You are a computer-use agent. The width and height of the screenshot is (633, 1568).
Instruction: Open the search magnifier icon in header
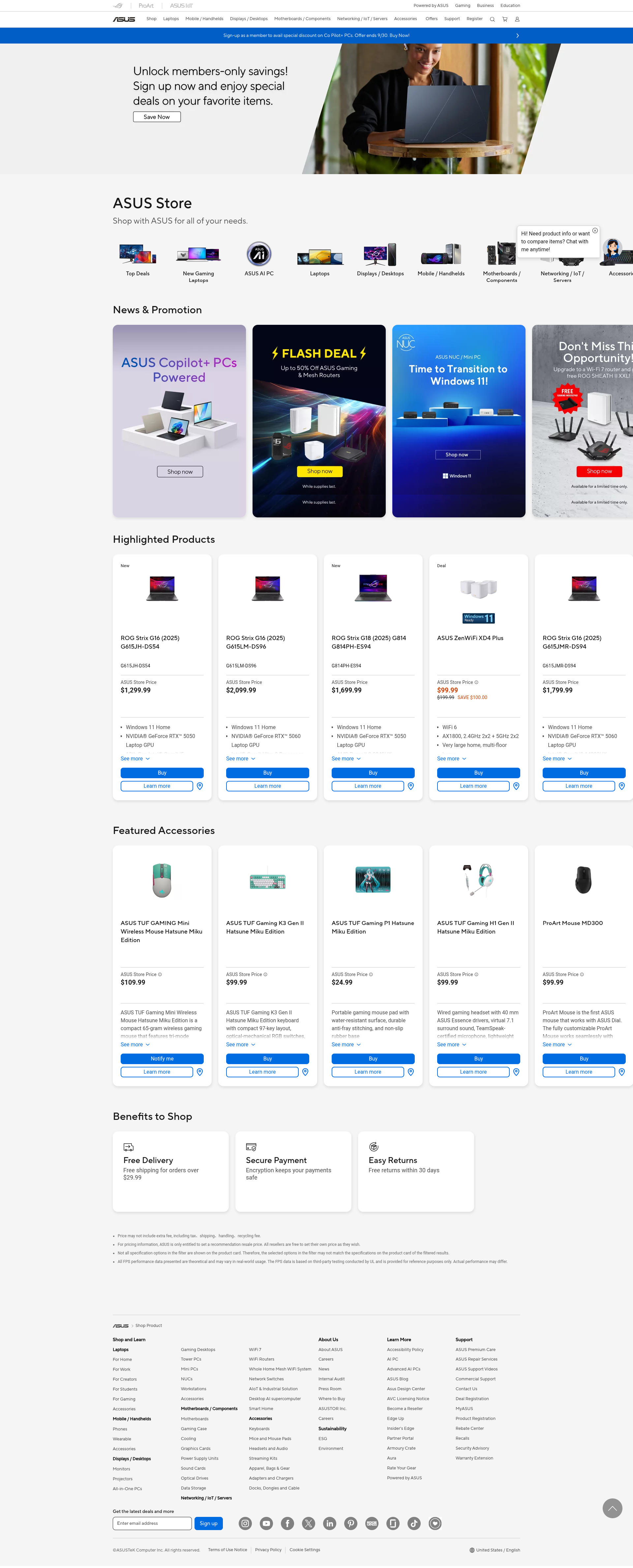(x=492, y=19)
